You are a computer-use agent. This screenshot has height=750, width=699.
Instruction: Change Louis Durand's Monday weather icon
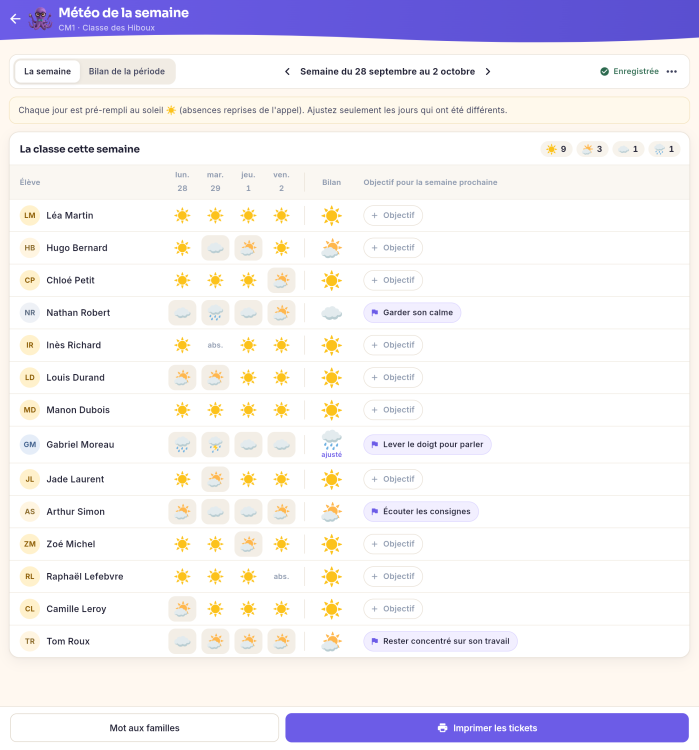click(182, 377)
